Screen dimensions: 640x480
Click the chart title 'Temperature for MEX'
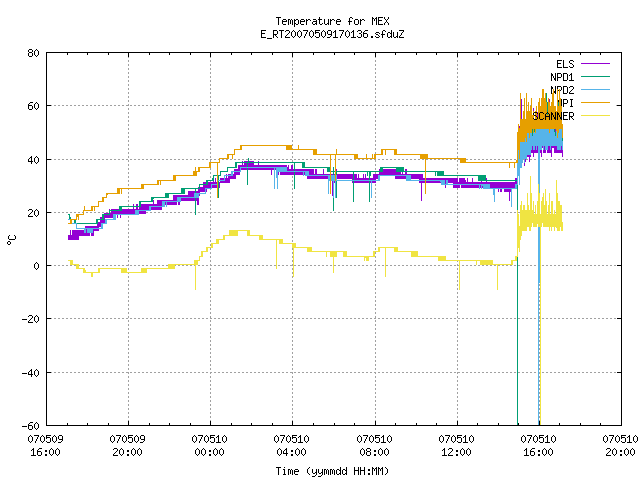pos(332,21)
